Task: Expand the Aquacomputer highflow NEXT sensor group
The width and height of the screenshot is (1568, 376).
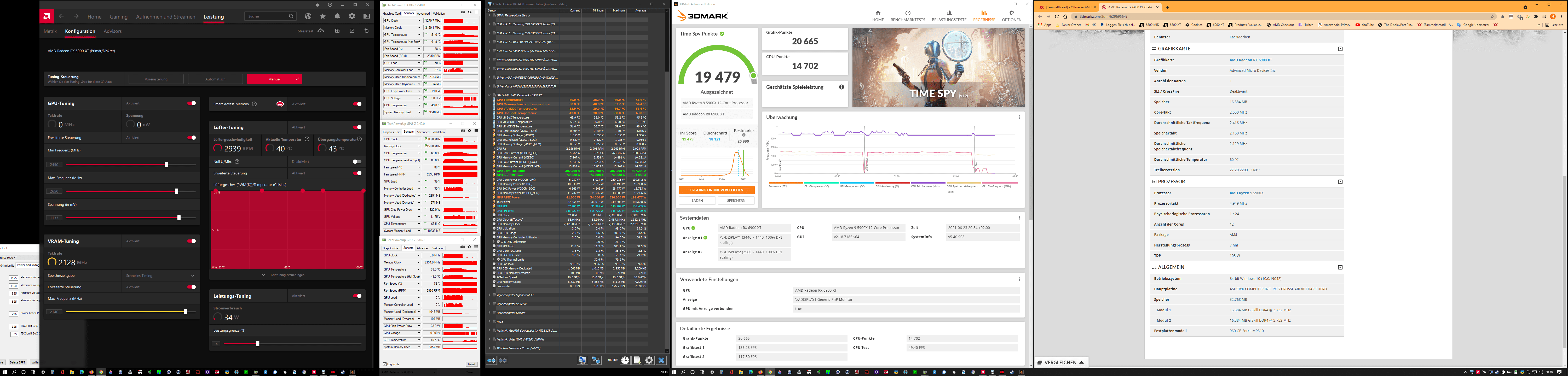Action: coord(489,295)
